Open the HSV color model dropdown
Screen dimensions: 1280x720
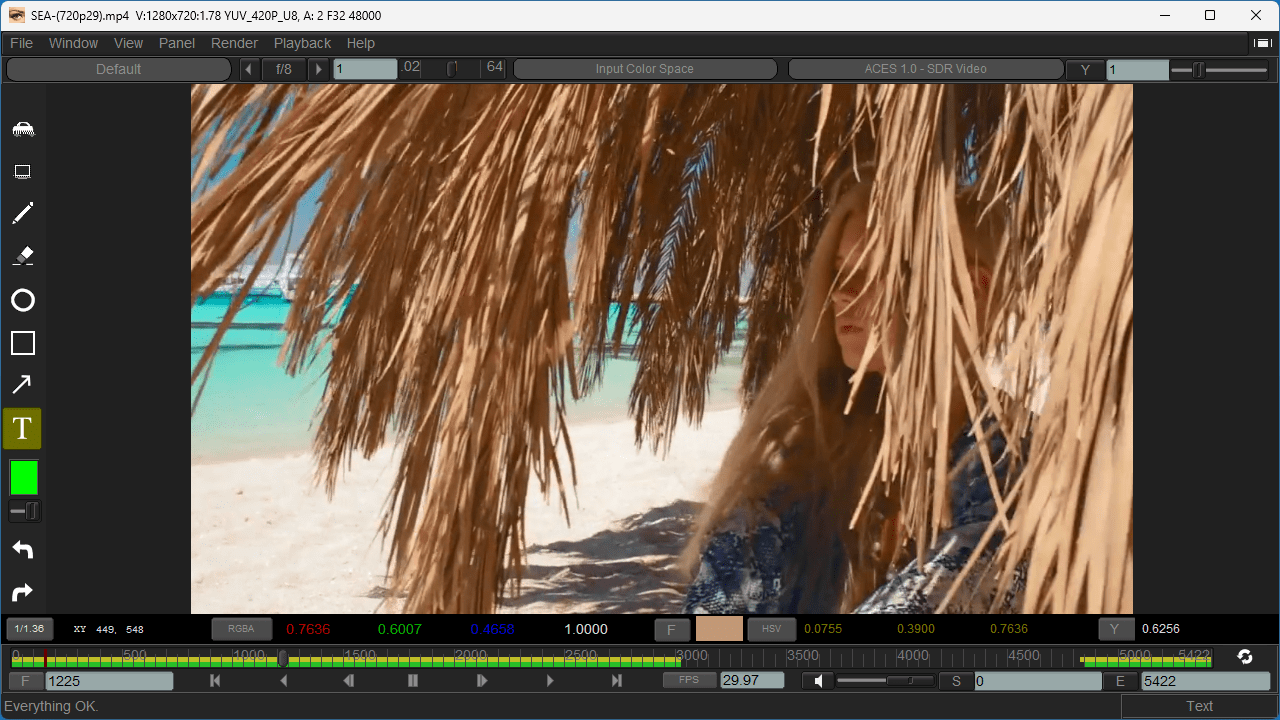[771, 629]
